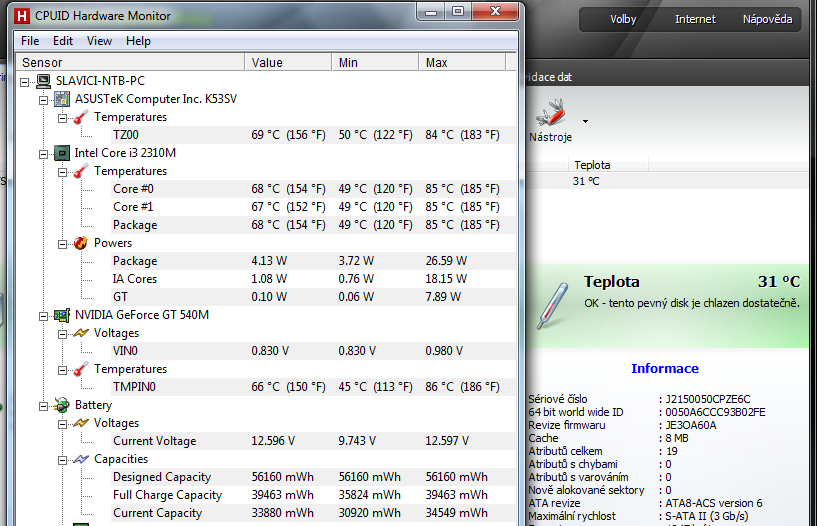This screenshot has width=832, height=526.
Task: Select the TMPIN0 temperature row
Action: pyautogui.click(x=313, y=387)
